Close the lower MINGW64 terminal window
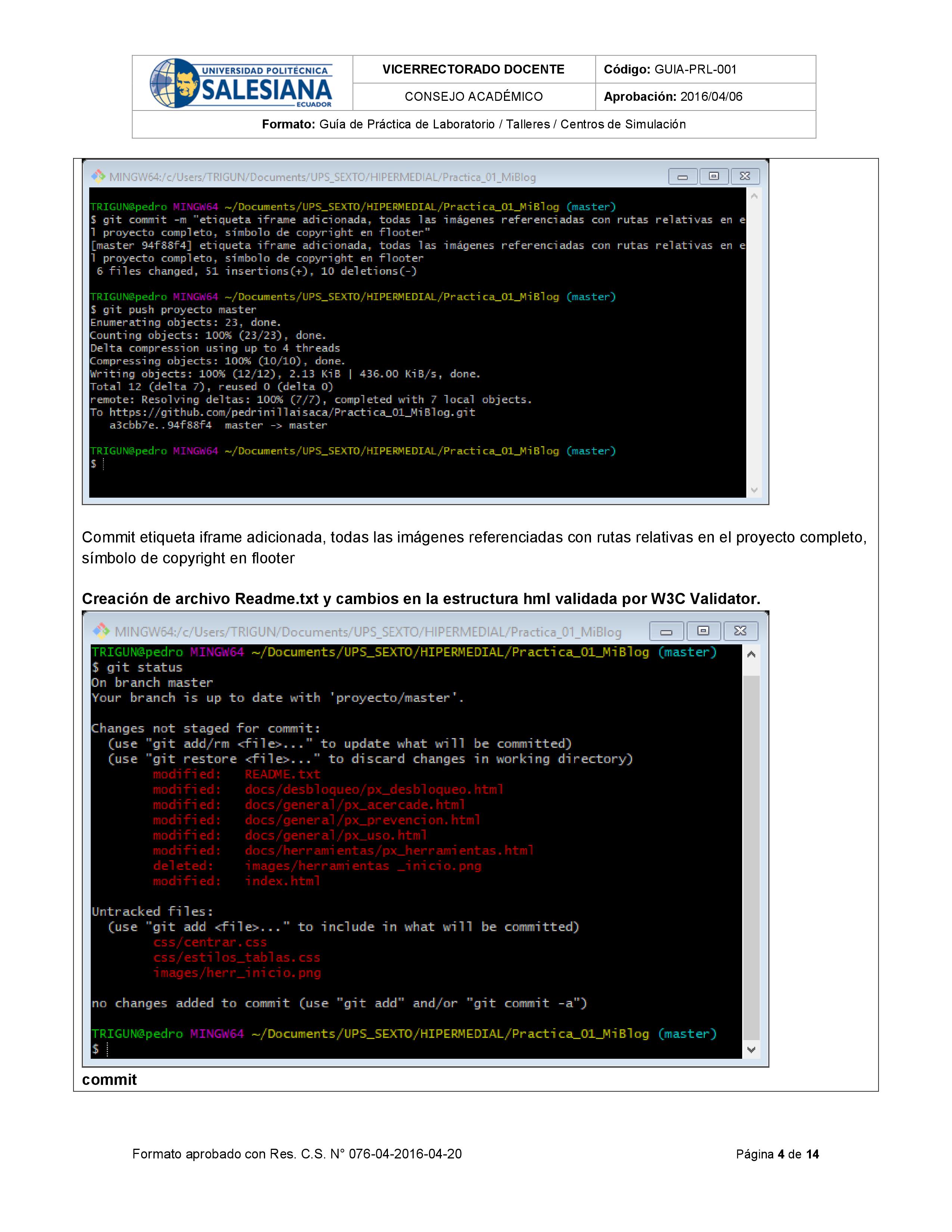Screen dimensions: 952x1232 [x=741, y=631]
